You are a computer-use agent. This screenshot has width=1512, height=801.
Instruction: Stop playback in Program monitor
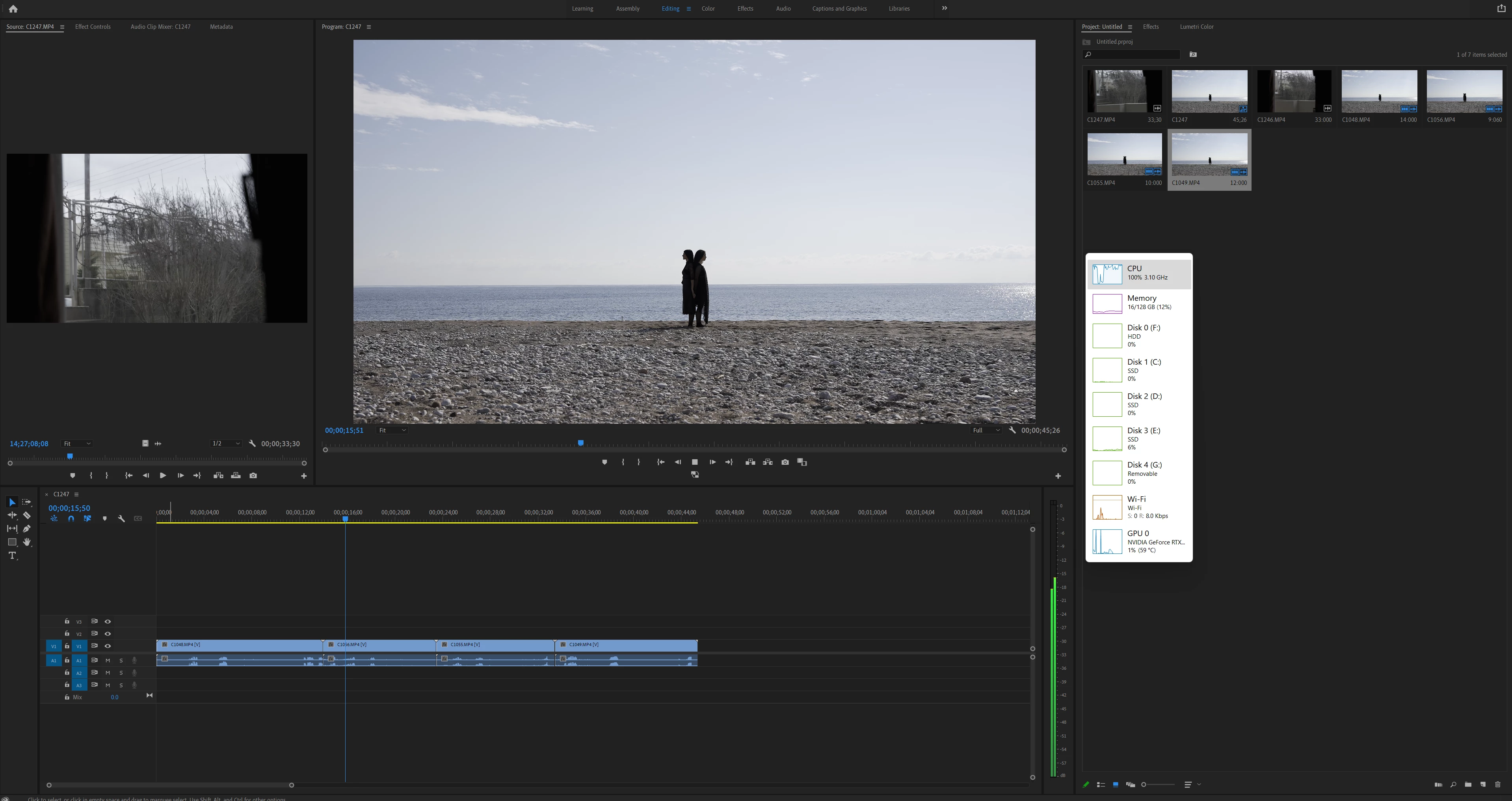694,462
